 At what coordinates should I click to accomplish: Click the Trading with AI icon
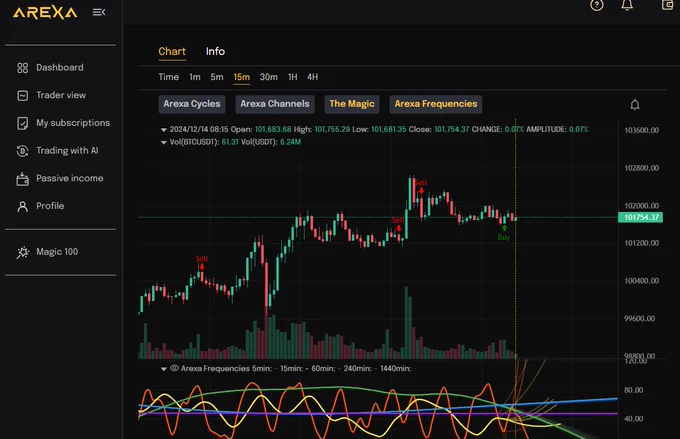coord(23,151)
